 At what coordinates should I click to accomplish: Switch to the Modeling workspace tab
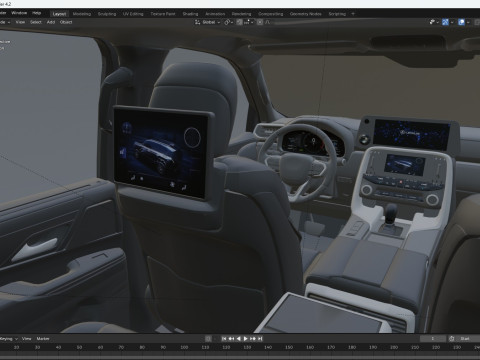[x=82, y=14]
